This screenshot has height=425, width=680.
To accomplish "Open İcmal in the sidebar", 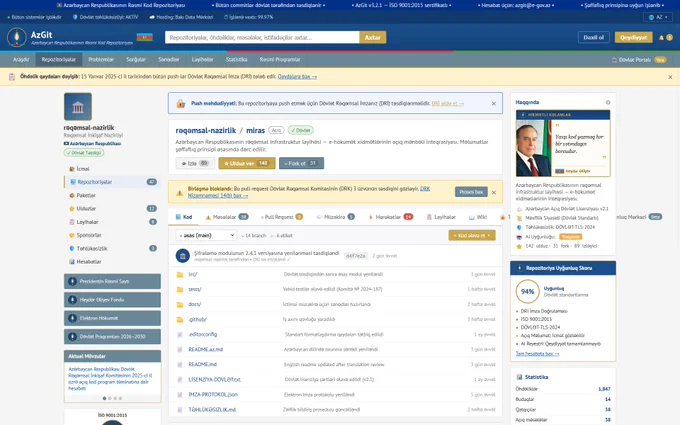I will [x=112, y=169].
